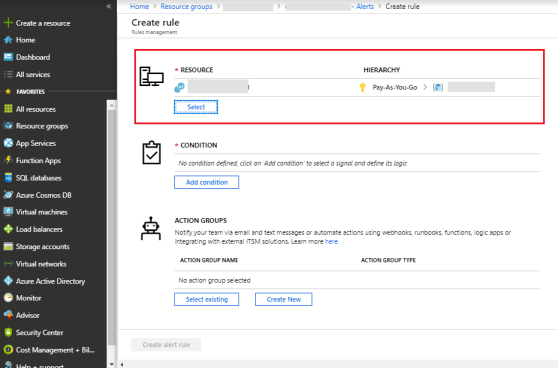Click the All resources grid icon
This screenshot has height=368, width=558.
click(8, 109)
